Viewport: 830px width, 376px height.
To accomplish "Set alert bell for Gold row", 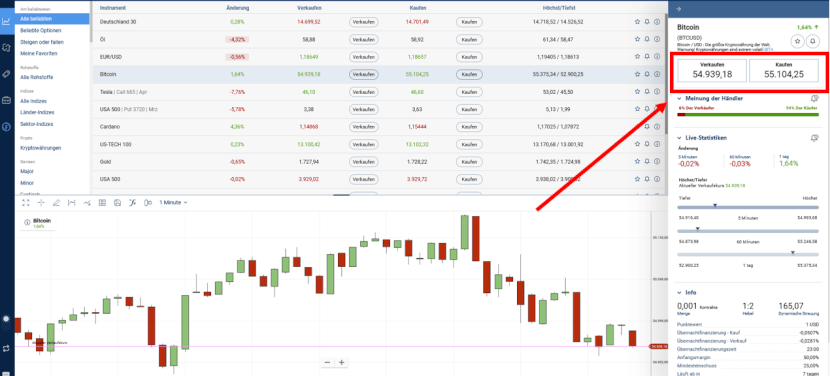I will coord(647,162).
